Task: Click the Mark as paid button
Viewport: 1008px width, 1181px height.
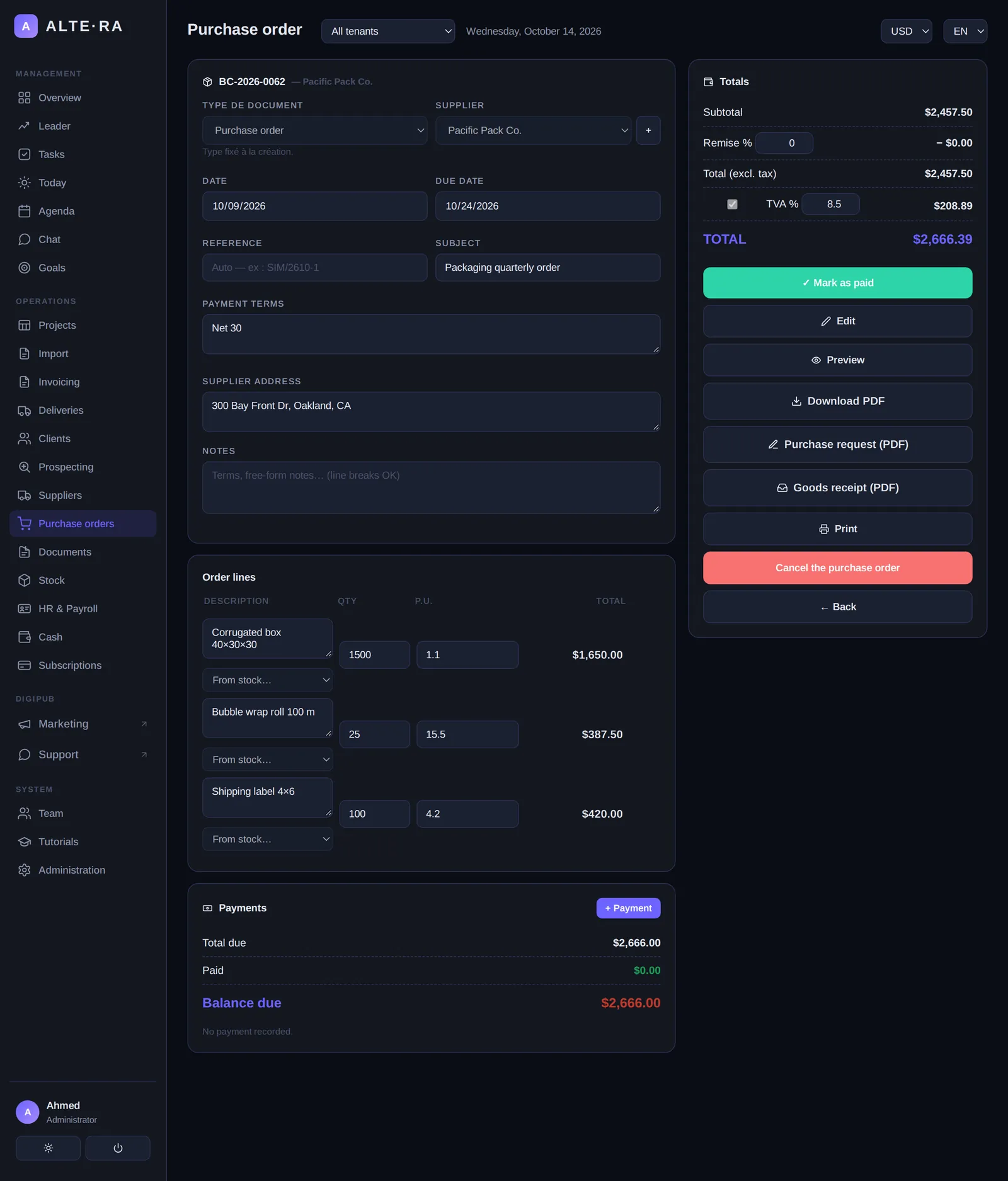Action: [x=837, y=283]
